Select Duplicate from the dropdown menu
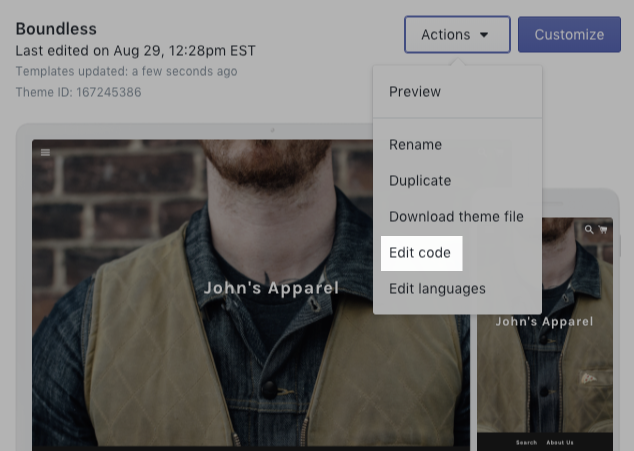 420,181
